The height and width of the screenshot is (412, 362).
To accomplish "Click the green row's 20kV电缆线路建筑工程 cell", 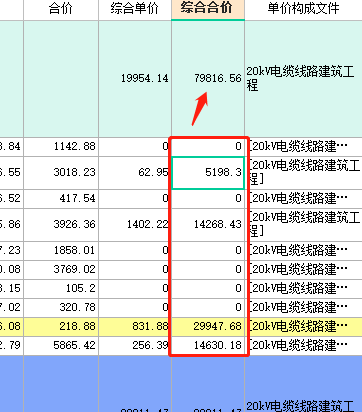I will click(303, 79).
